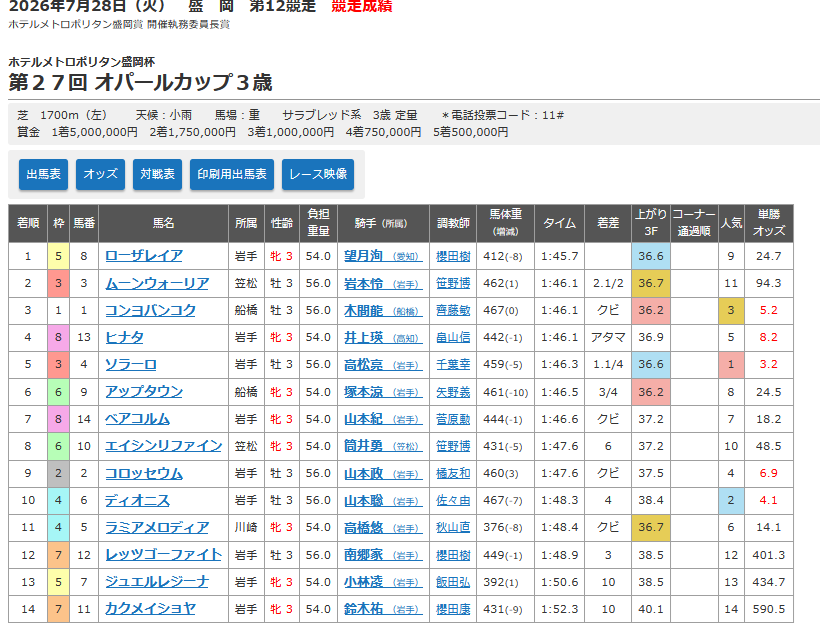Select prize text 1着5,000,000円

click(94, 132)
